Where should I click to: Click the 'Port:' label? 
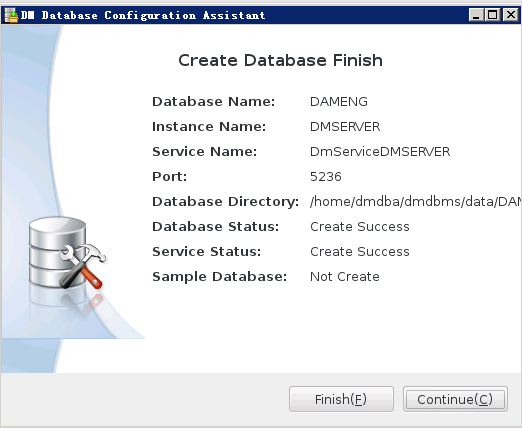[170, 177]
